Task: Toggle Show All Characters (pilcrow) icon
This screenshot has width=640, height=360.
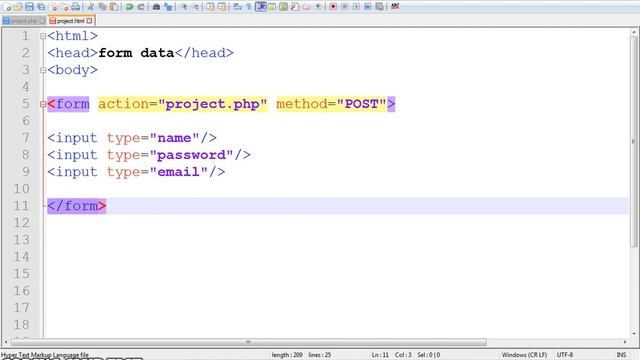Action: (x=249, y=7)
